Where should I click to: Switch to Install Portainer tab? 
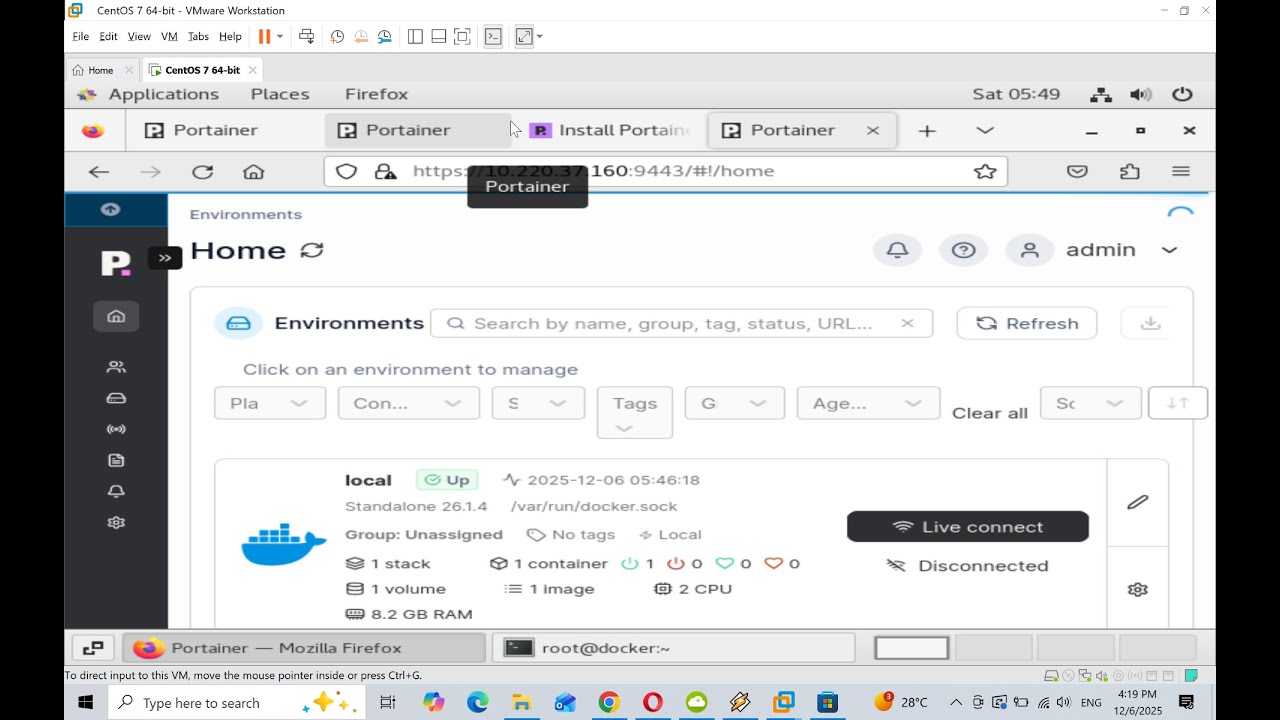click(x=611, y=130)
